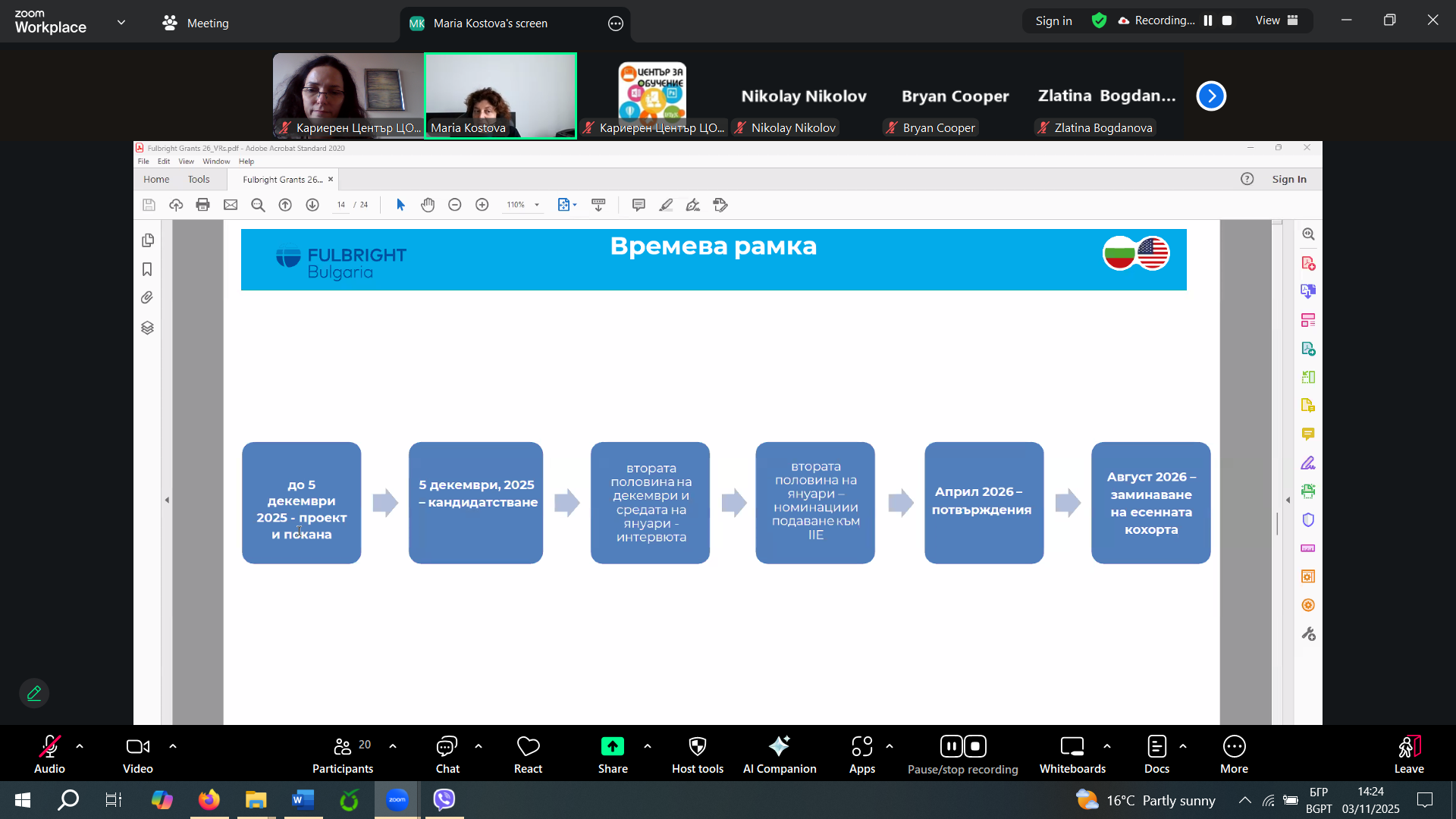Image resolution: width=1456 pixels, height=819 pixels.
Task: Open the React emoji menu
Action: tap(528, 755)
